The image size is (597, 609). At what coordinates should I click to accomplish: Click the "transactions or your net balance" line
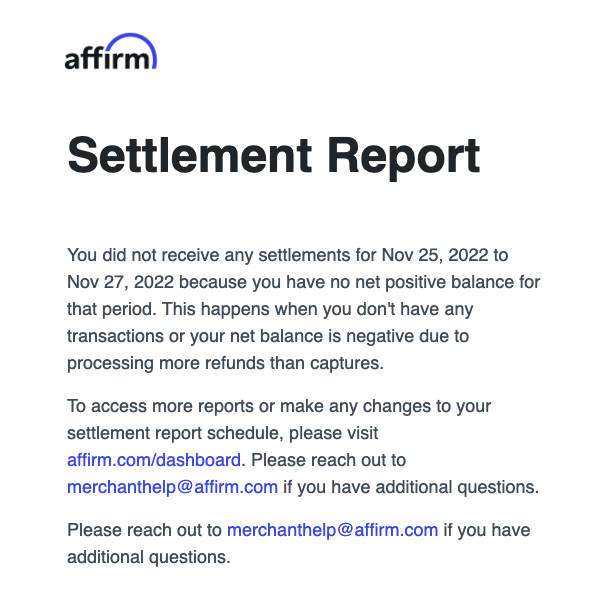coord(195,336)
